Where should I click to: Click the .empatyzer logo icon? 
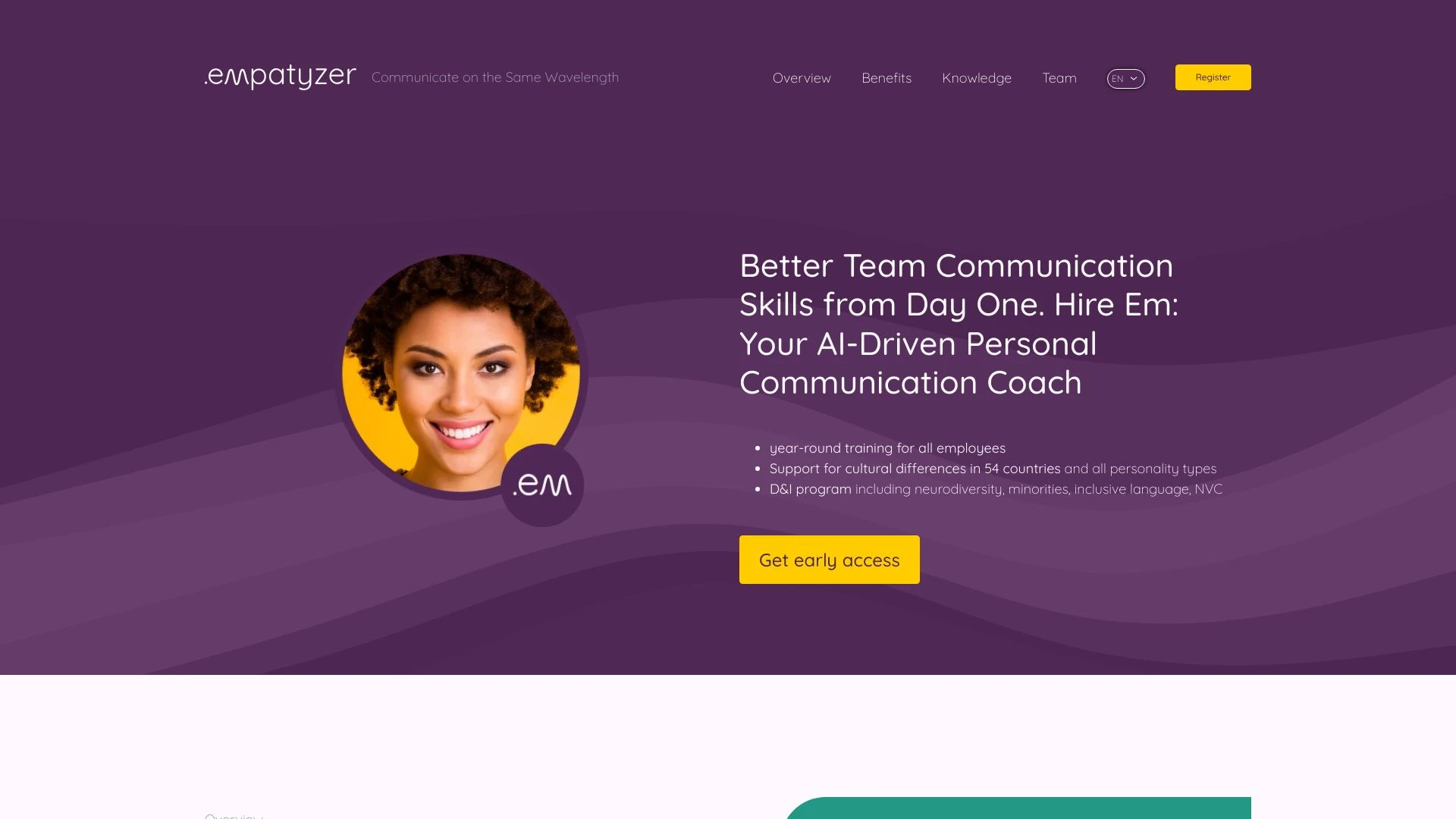tap(280, 77)
